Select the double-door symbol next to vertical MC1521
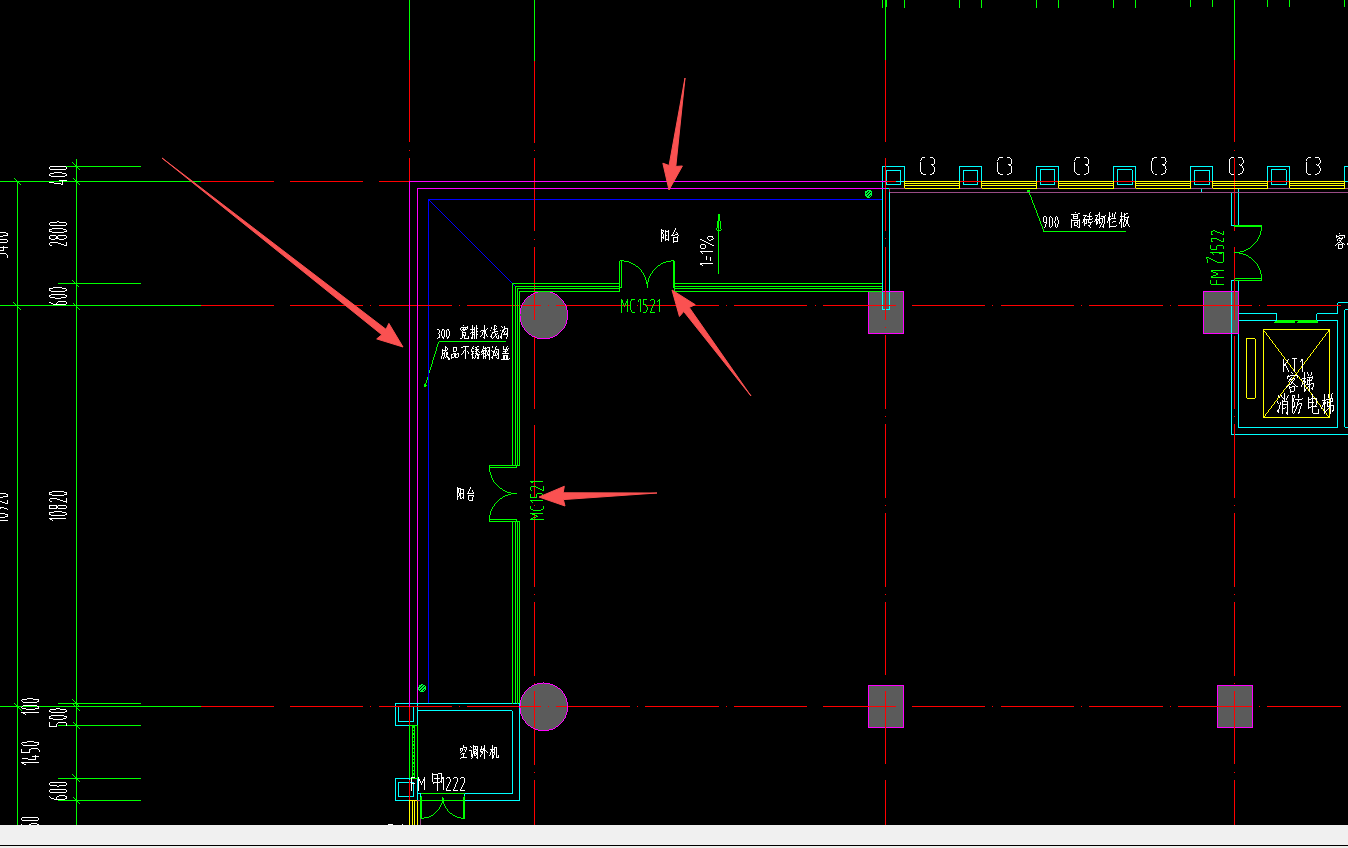 503,494
